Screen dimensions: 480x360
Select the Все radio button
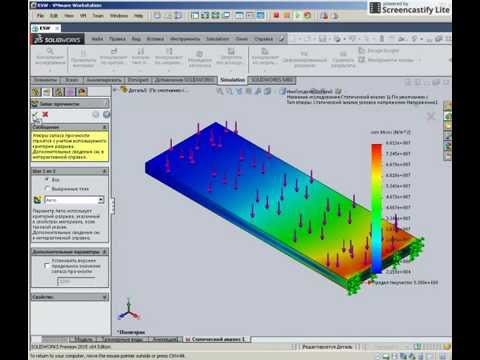(x=47, y=179)
